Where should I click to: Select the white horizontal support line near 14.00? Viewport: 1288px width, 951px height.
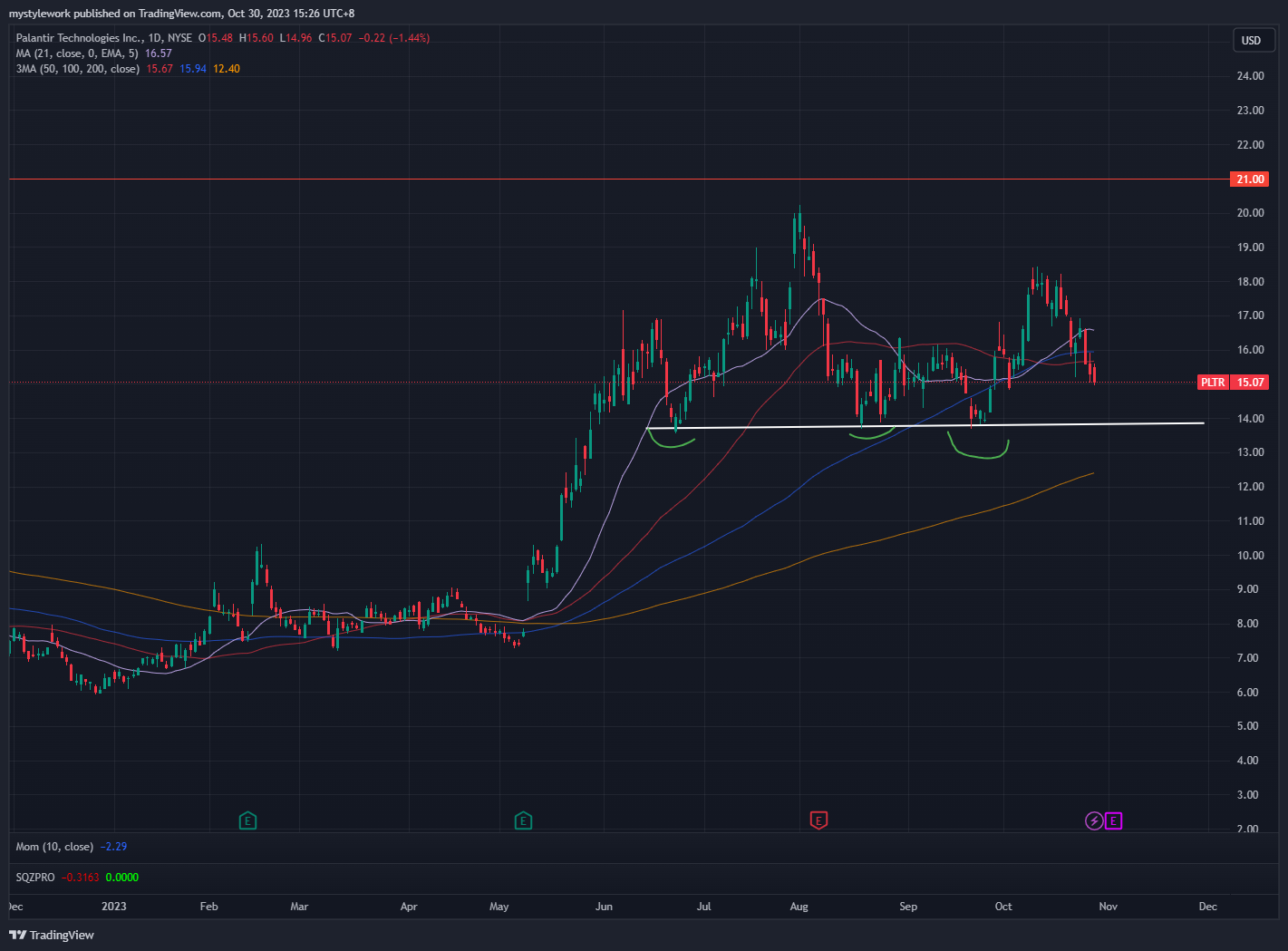click(925, 425)
